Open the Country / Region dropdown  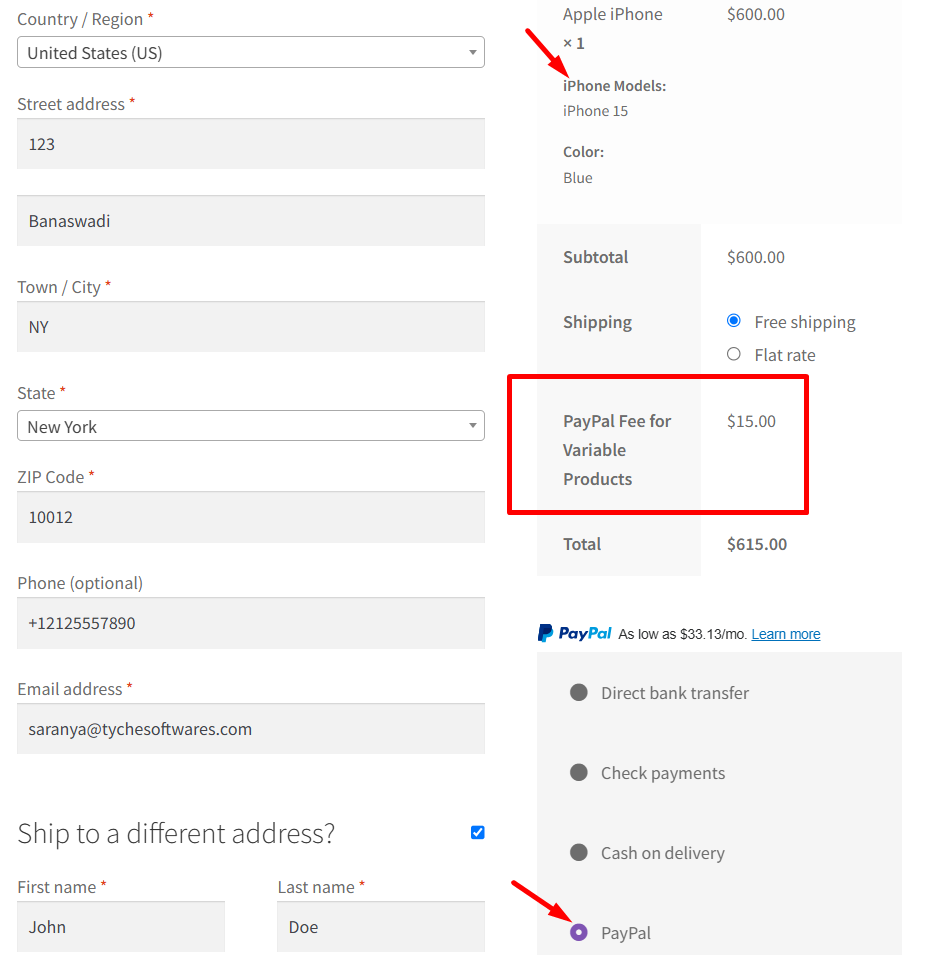(250, 52)
